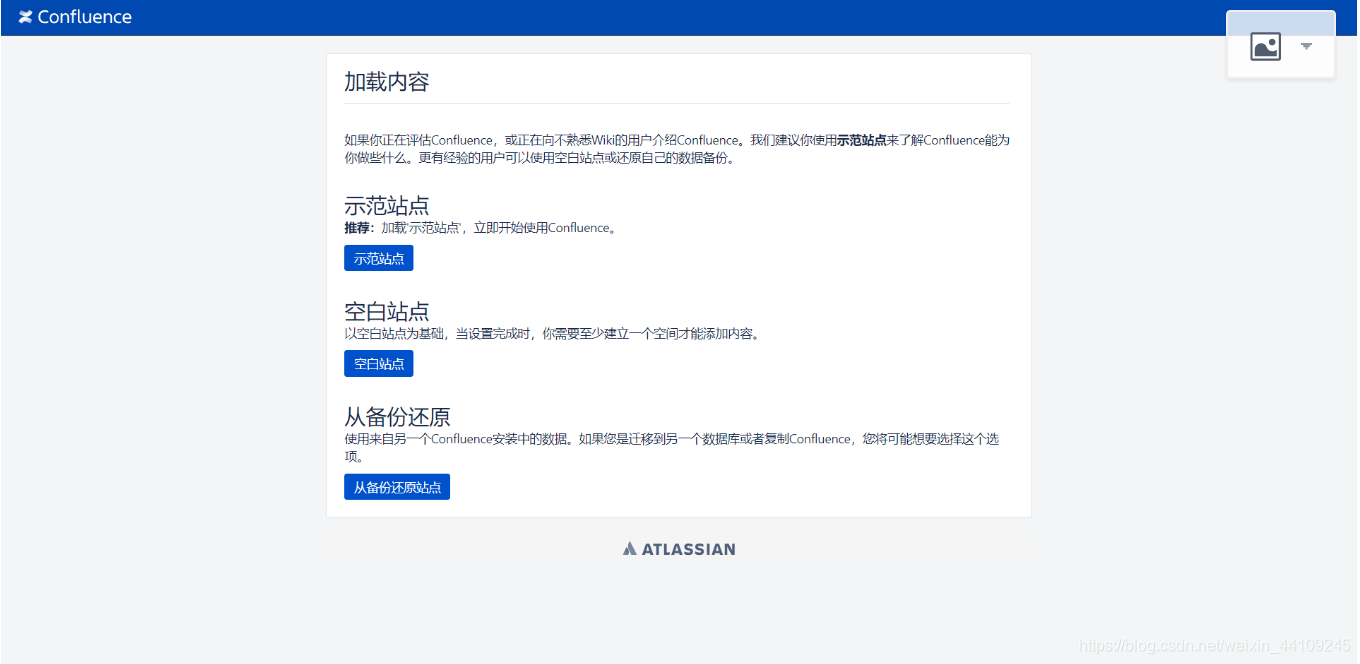Click the 加载内容 page heading
The image size is (1360, 664).
click(x=387, y=82)
